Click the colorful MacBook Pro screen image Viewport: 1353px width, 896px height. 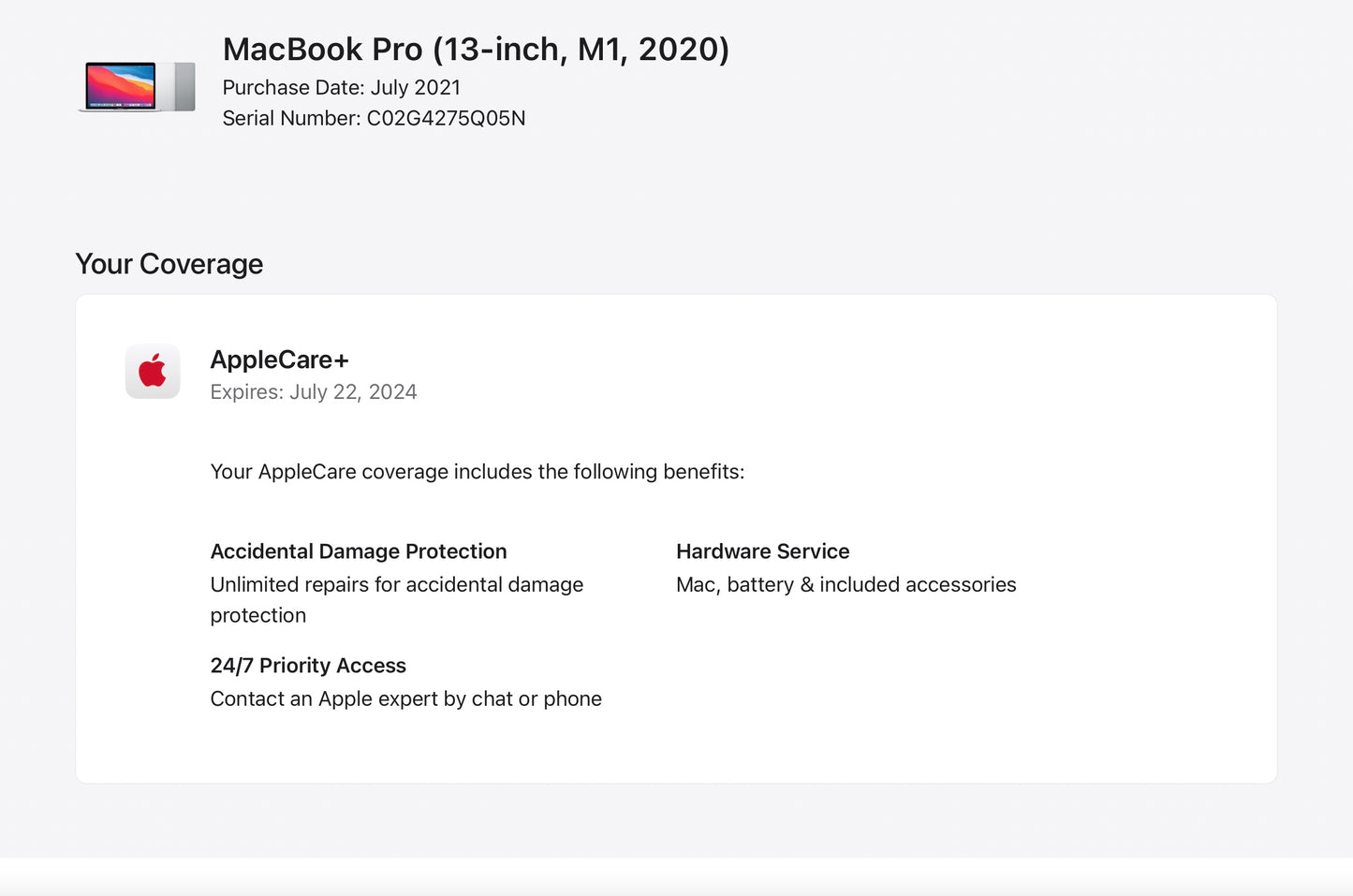tap(121, 86)
